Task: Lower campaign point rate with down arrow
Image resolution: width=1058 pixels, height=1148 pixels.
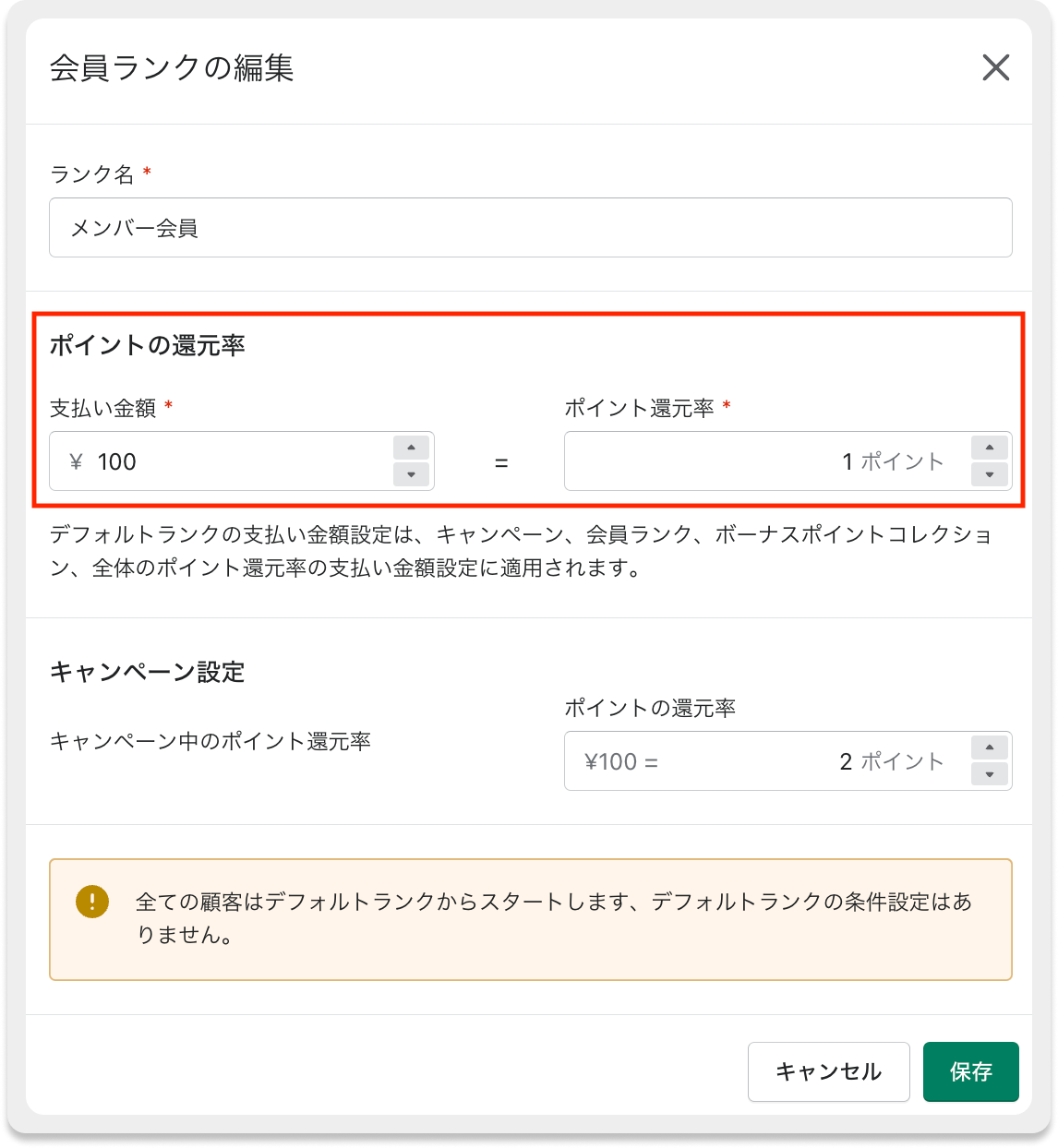Action: [989, 774]
